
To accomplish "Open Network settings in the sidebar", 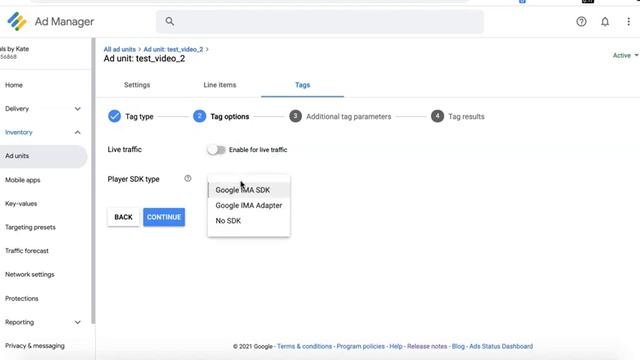I will pos(29,275).
